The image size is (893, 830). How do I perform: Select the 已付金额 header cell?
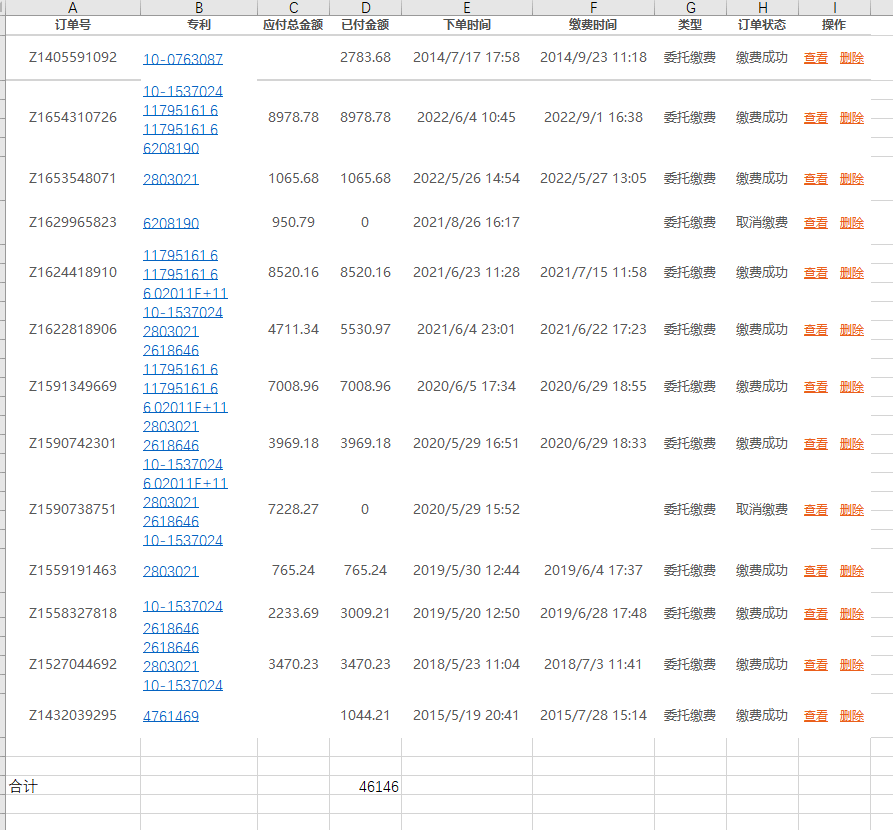pyautogui.click(x=366, y=25)
